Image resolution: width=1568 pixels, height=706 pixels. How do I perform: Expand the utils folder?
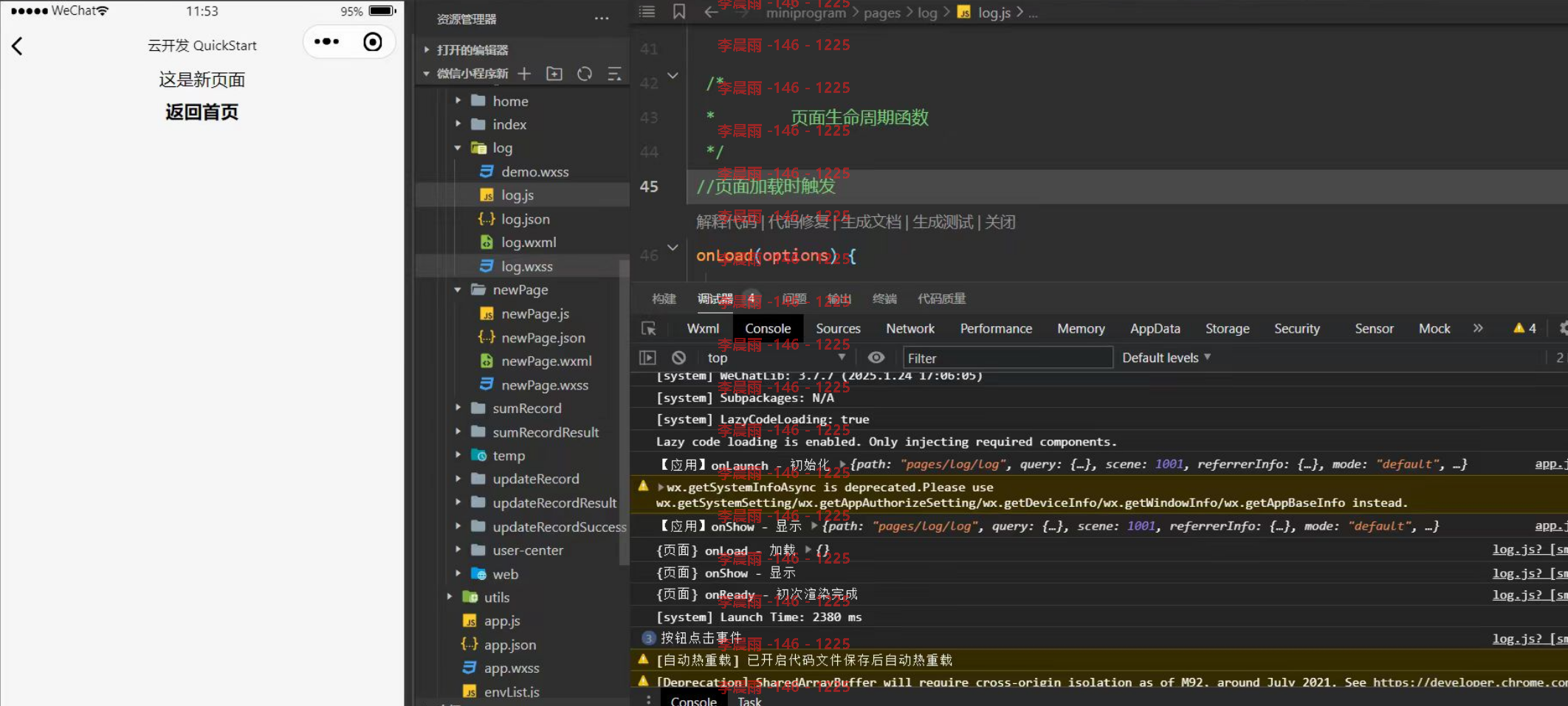[x=450, y=597]
